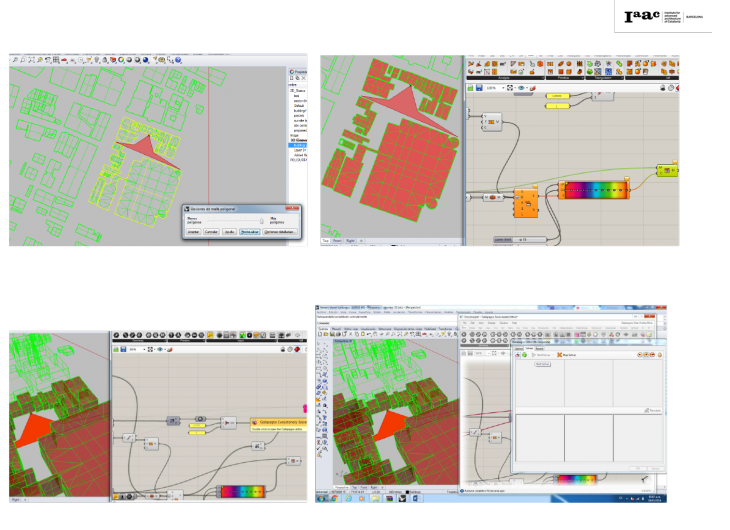Image resolution: width=730 pixels, height=530 pixels.
Task: Click Aceptar in the polygon mesh dialog
Action: [x=193, y=231]
